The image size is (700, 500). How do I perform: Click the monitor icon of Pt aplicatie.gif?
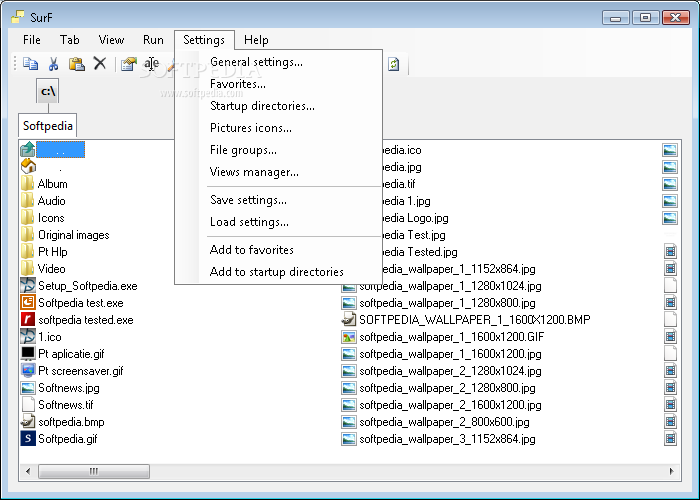pyautogui.click(x=28, y=353)
